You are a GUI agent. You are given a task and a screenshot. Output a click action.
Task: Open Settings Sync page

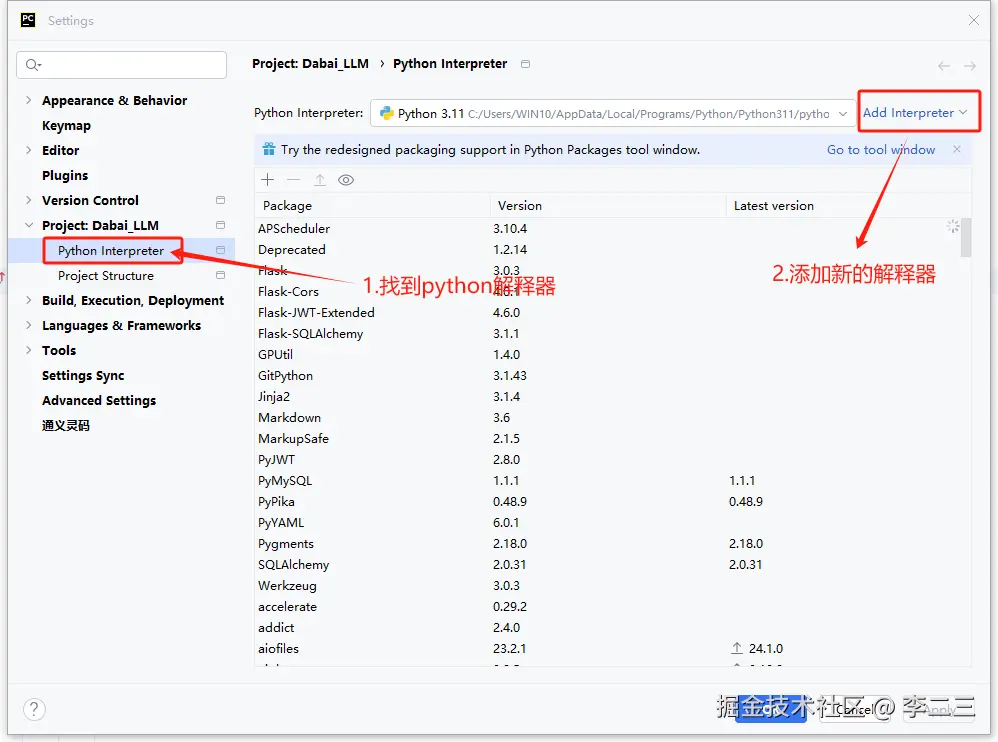pyautogui.click(x=83, y=375)
